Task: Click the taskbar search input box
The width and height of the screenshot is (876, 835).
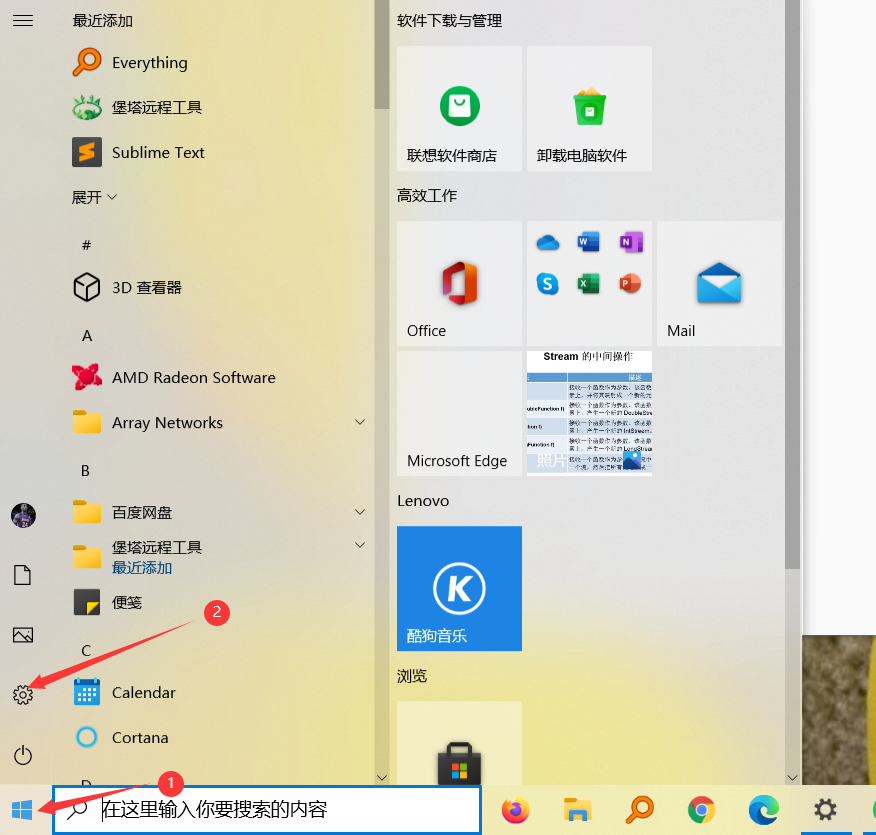Action: pyautogui.click(x=267, y=809)
